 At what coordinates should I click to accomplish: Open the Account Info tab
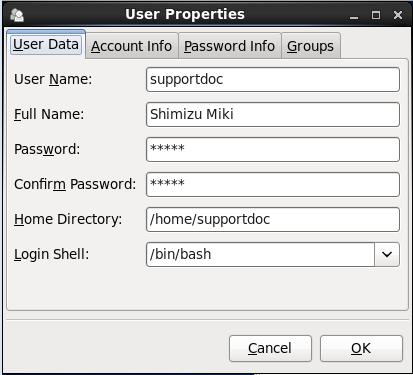point(132,46)
